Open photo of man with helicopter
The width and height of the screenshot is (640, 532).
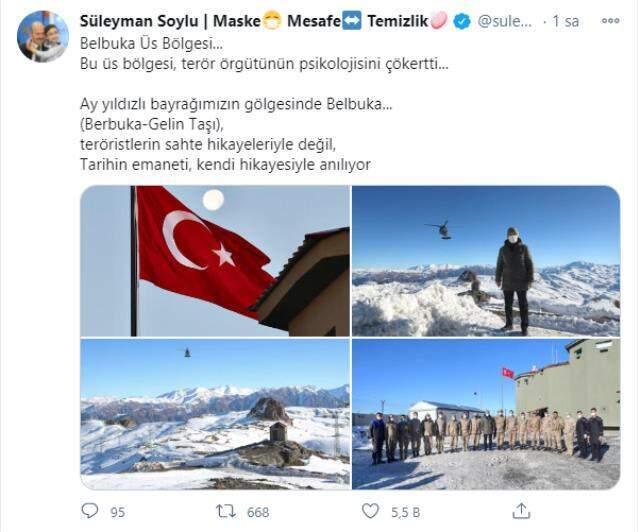(486, 261)
